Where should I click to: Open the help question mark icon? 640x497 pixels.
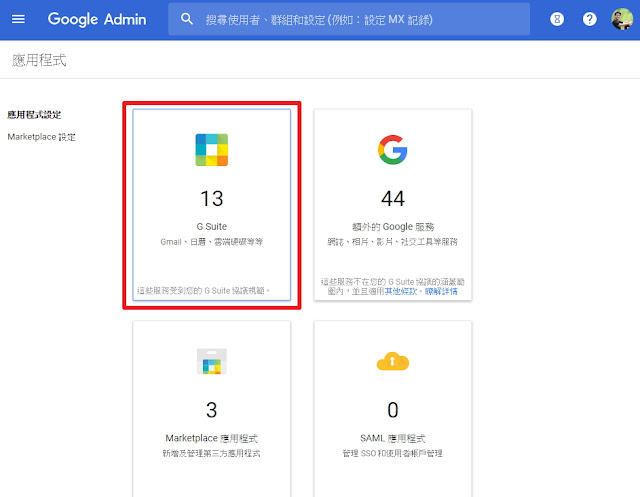(x=589, y=19)
